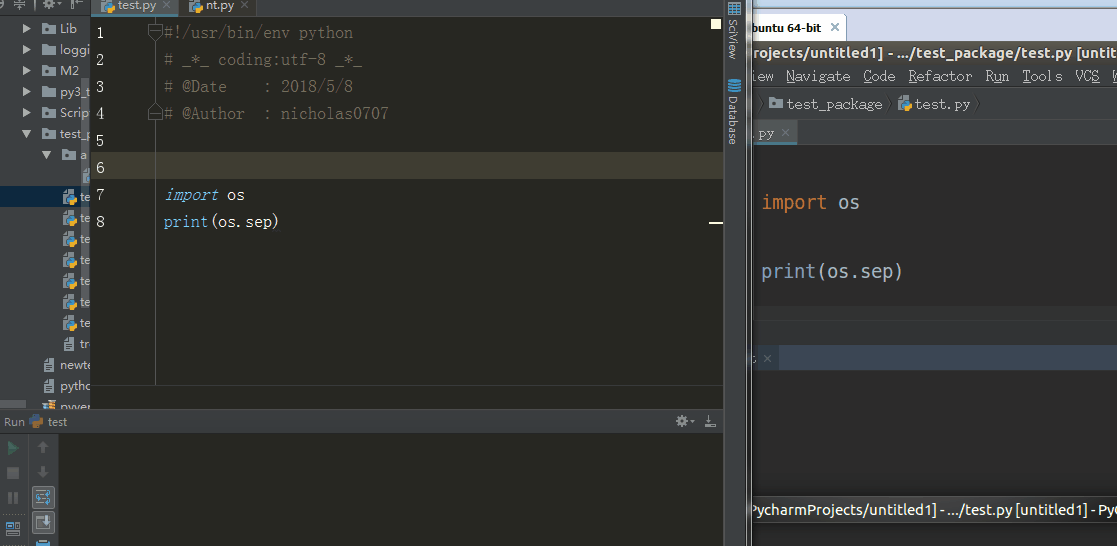
Task: Click test_package breadcrumb in Ubuntu window
Action: coord(826,104)
